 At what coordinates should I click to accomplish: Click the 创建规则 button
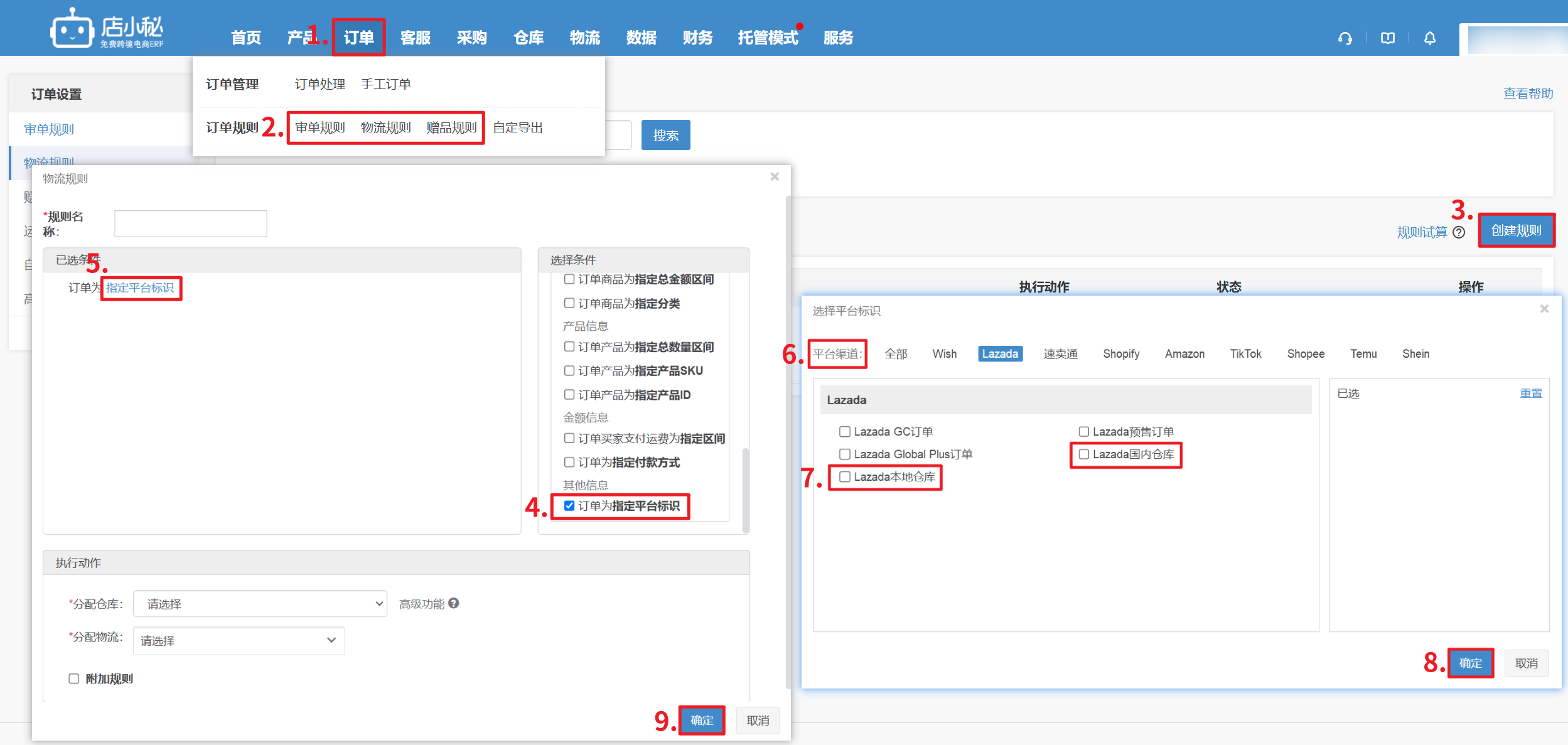coord(1516,230)
